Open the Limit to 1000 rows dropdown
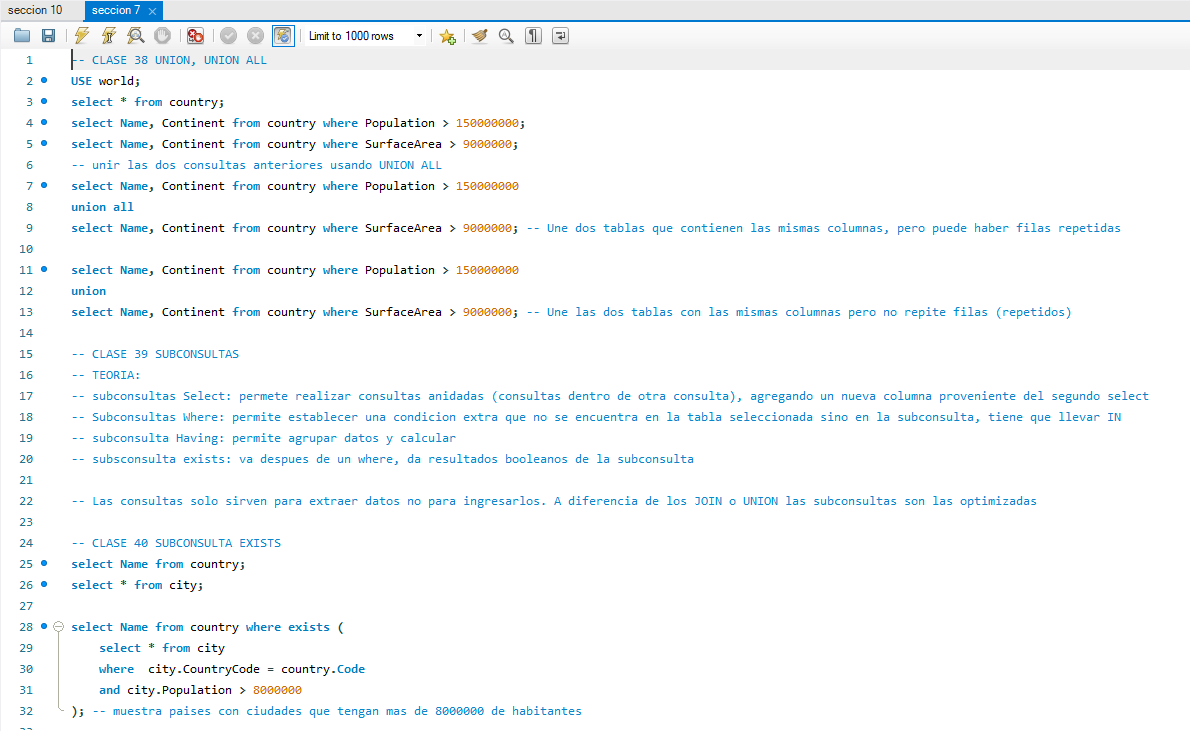The height and width of the screenshot is (731, 1190). (x=365, y=36)
